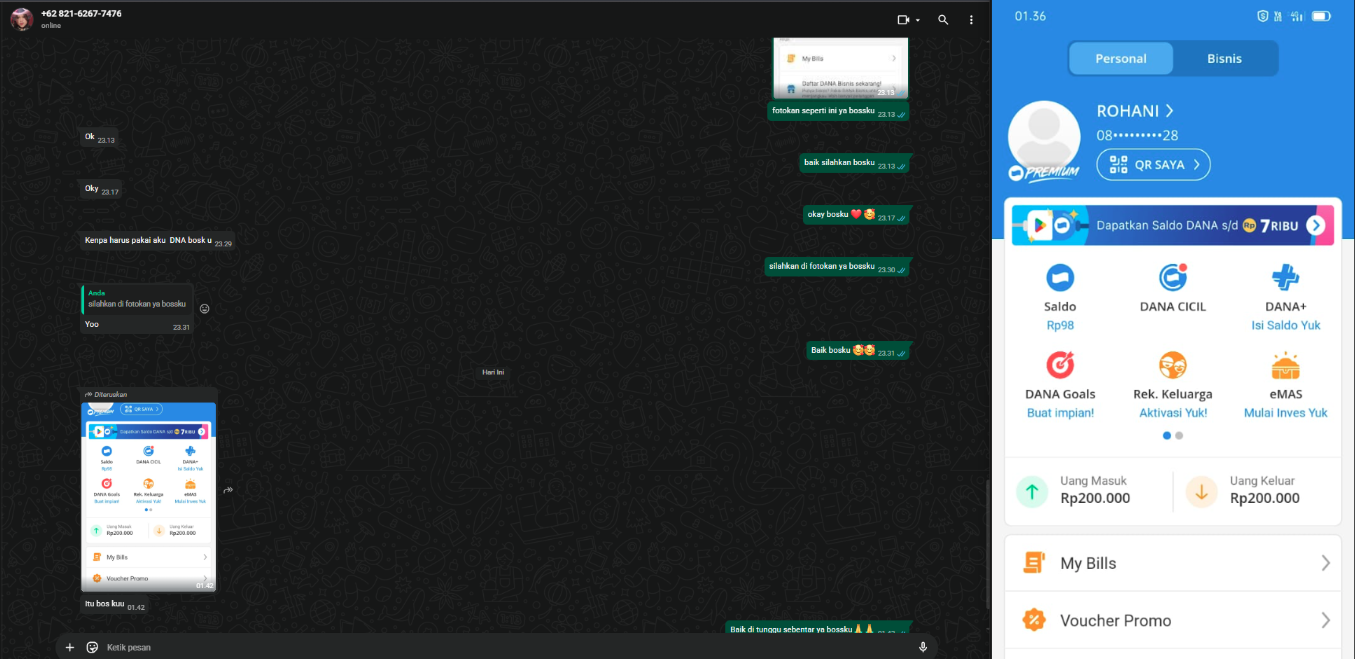Open the DANA CICIL icon
Screen dimensions: 1355x659
click(x=1172, y=278)
